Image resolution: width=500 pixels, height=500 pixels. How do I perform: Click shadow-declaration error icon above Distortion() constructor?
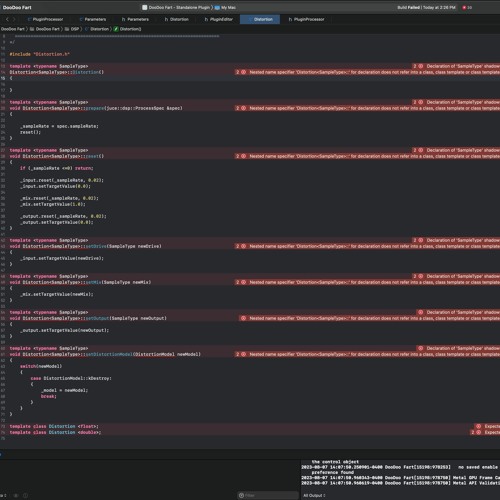click(x=420, y=66)
